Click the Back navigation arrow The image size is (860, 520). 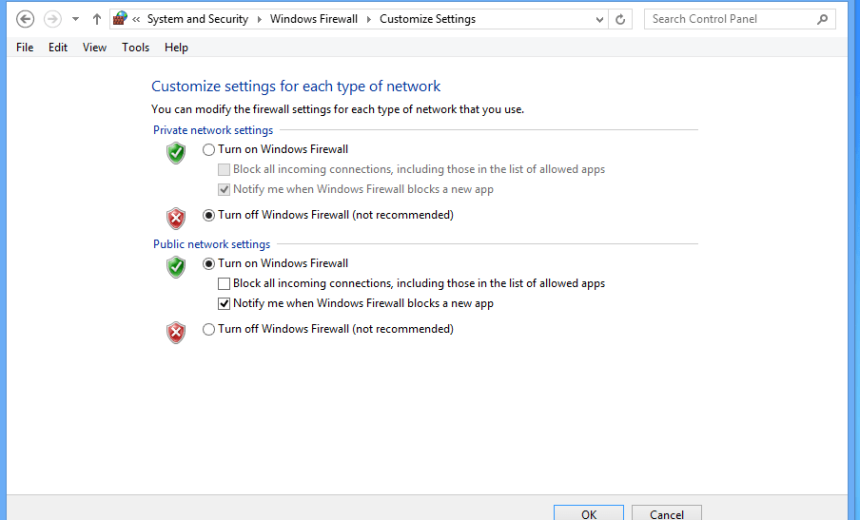click(x=25, y=19)
